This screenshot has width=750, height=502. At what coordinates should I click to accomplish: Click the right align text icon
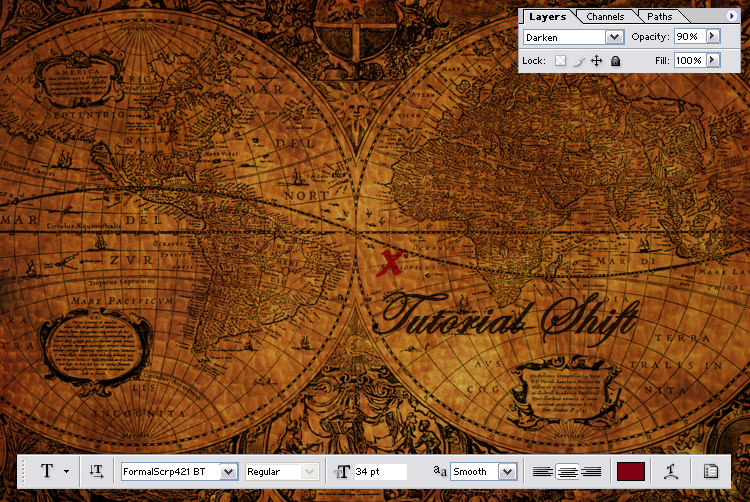pyautogui.click(x=590, y=471)
